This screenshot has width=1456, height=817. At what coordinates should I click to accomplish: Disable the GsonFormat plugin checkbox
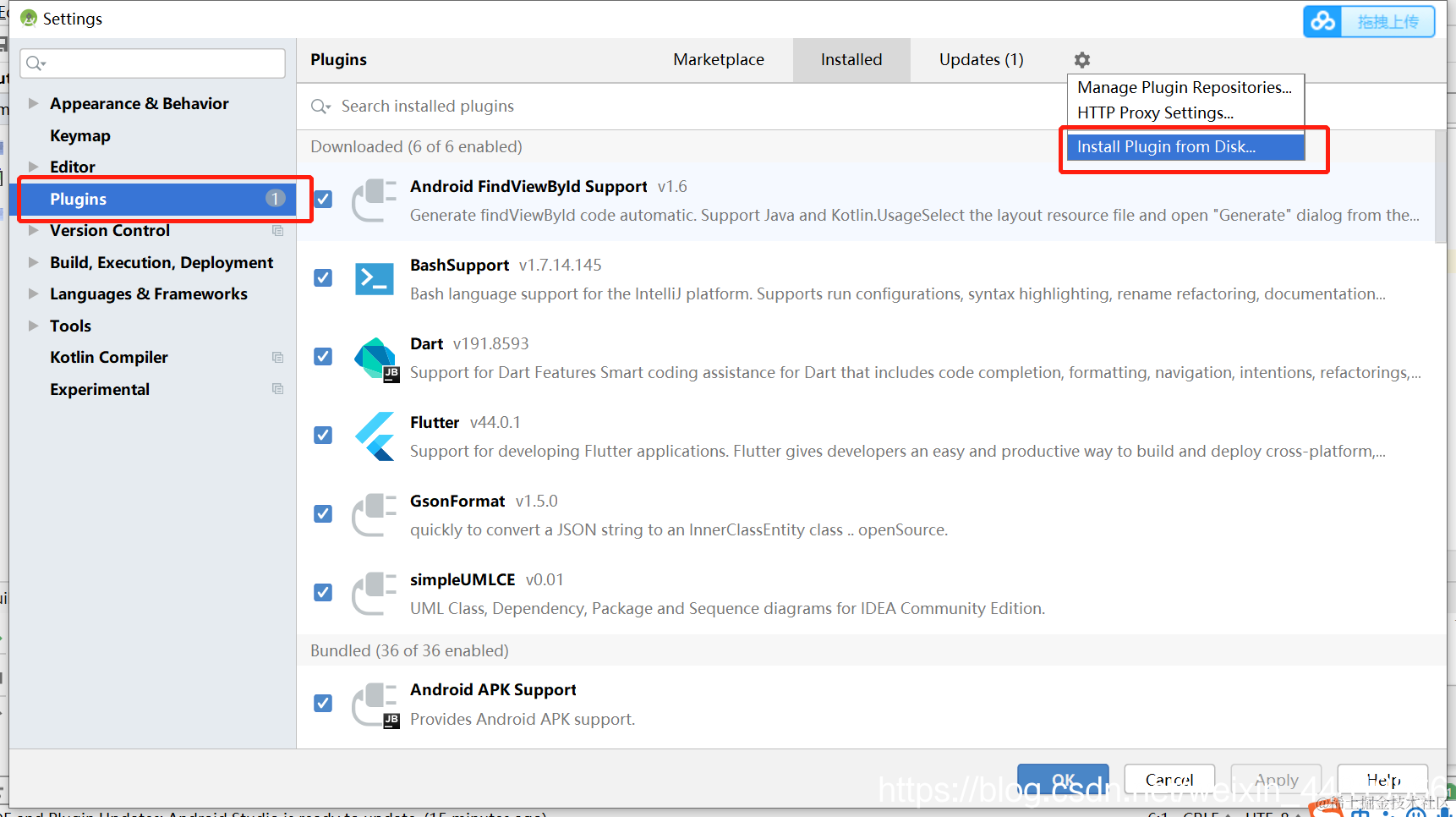[x=323, y=513]
